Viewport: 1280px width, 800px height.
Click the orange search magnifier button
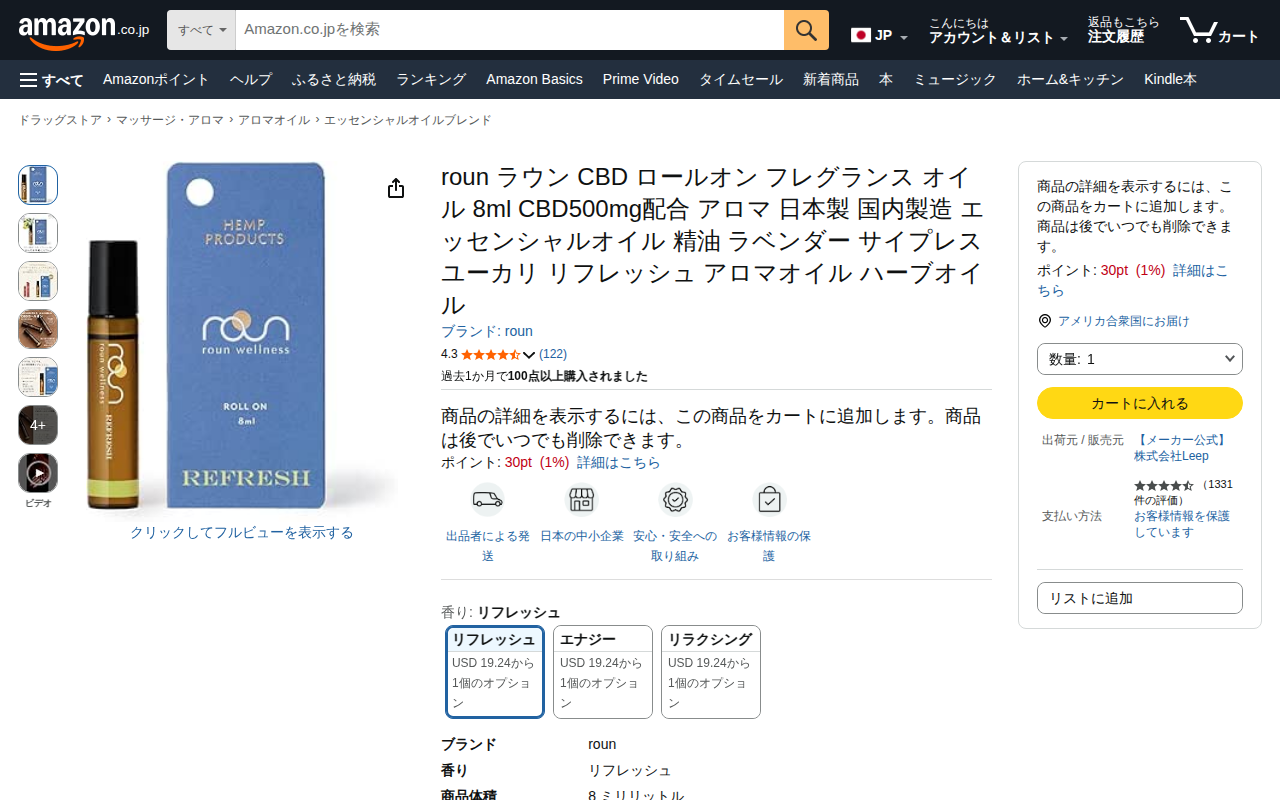click(x=806, y=30)
